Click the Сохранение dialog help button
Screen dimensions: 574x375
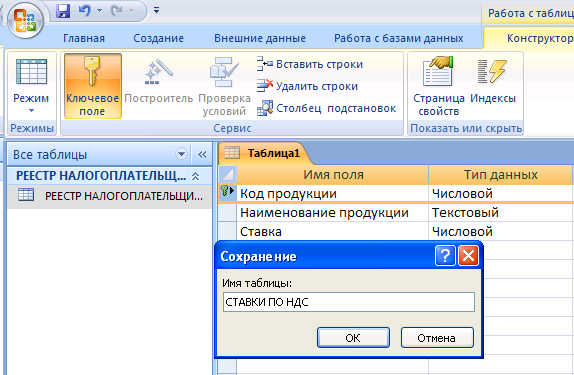click(x=445, y=256)
